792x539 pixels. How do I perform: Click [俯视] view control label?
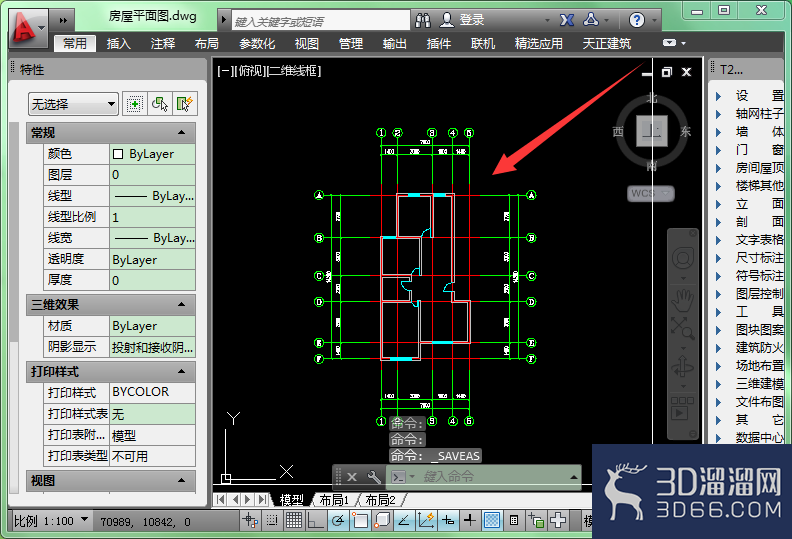(248, 71)
